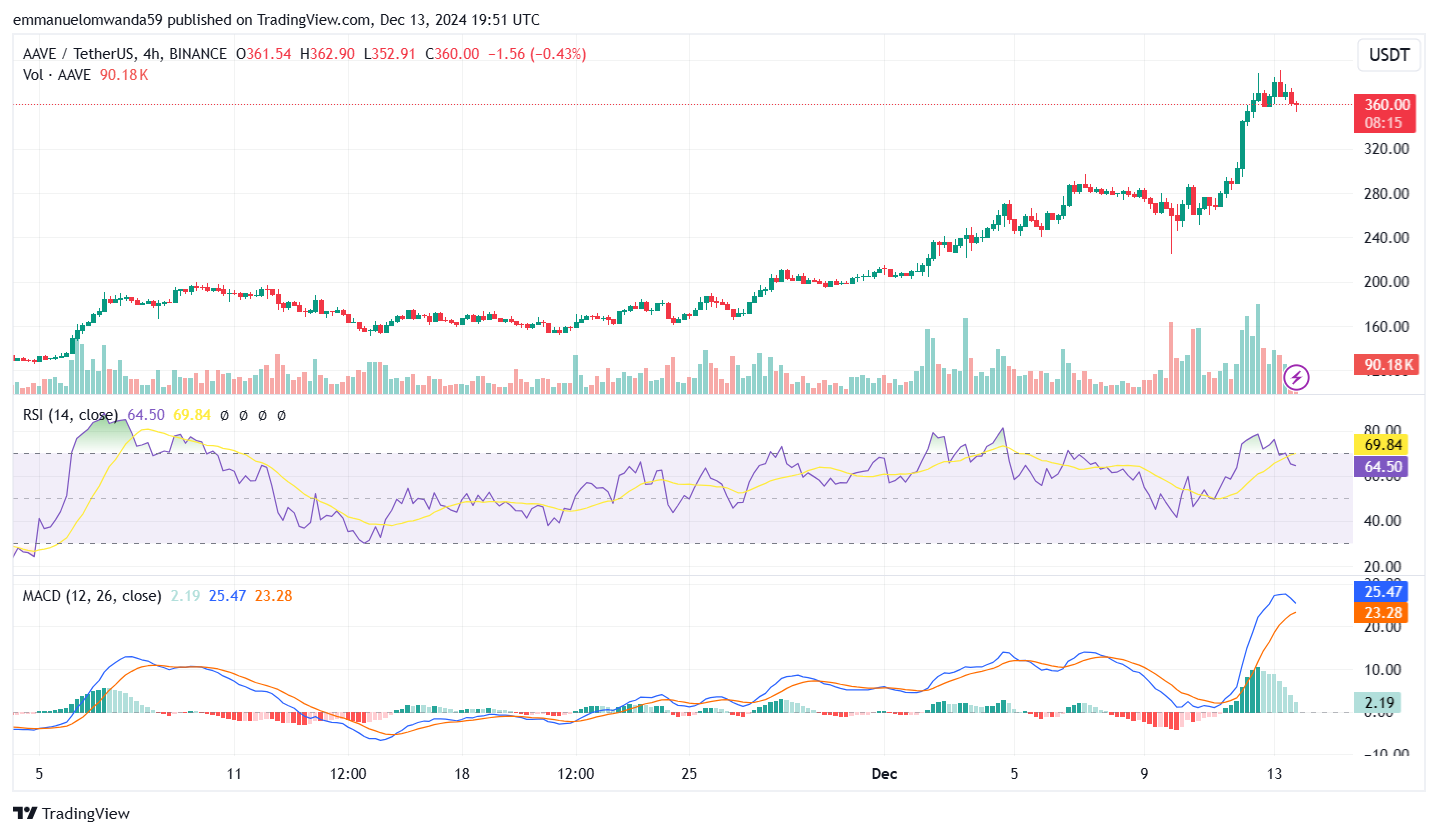Click the 18 date label on time axis

(462, 773)
